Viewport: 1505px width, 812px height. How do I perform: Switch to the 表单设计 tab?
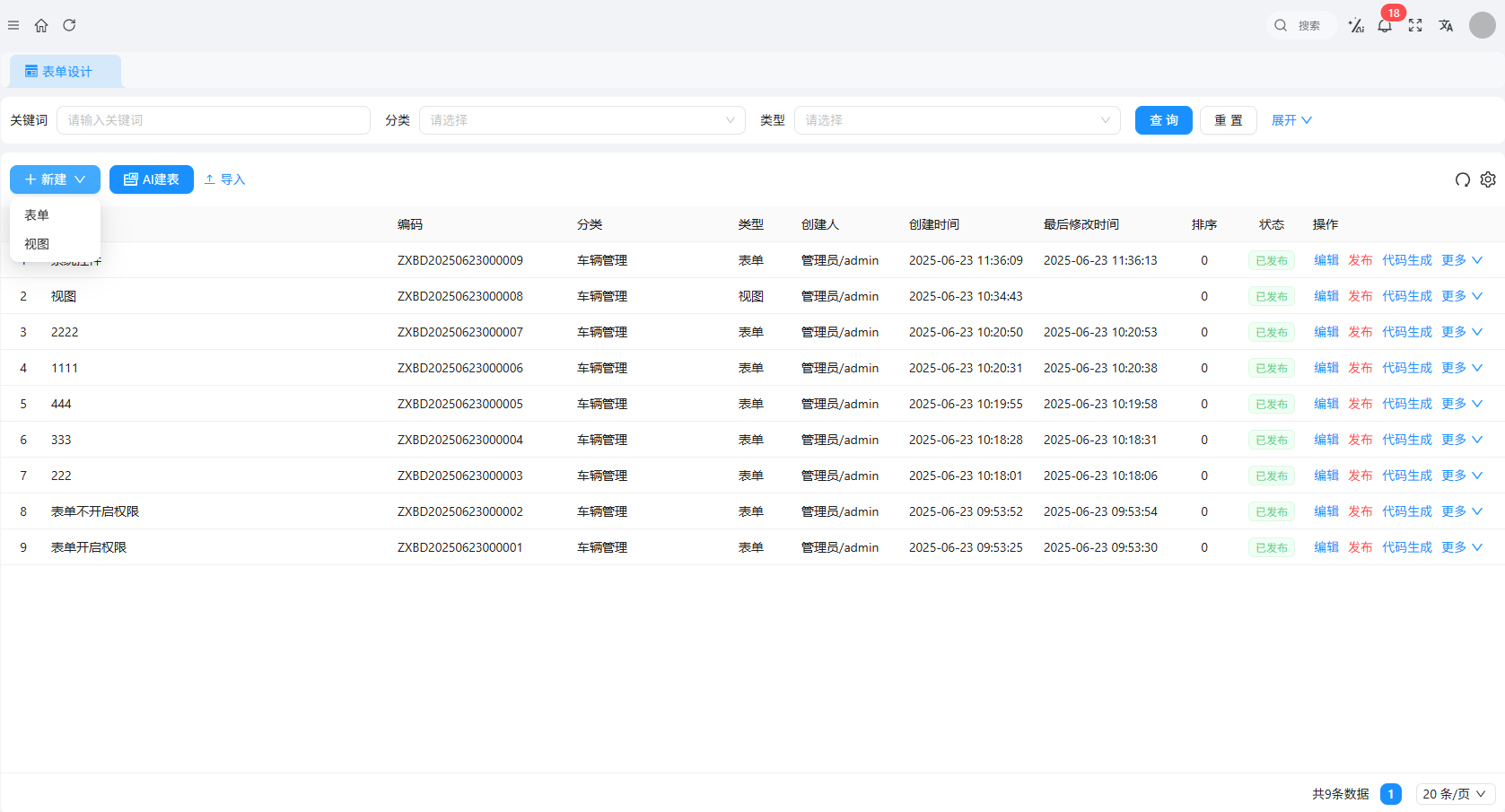[x=66, y=72]
